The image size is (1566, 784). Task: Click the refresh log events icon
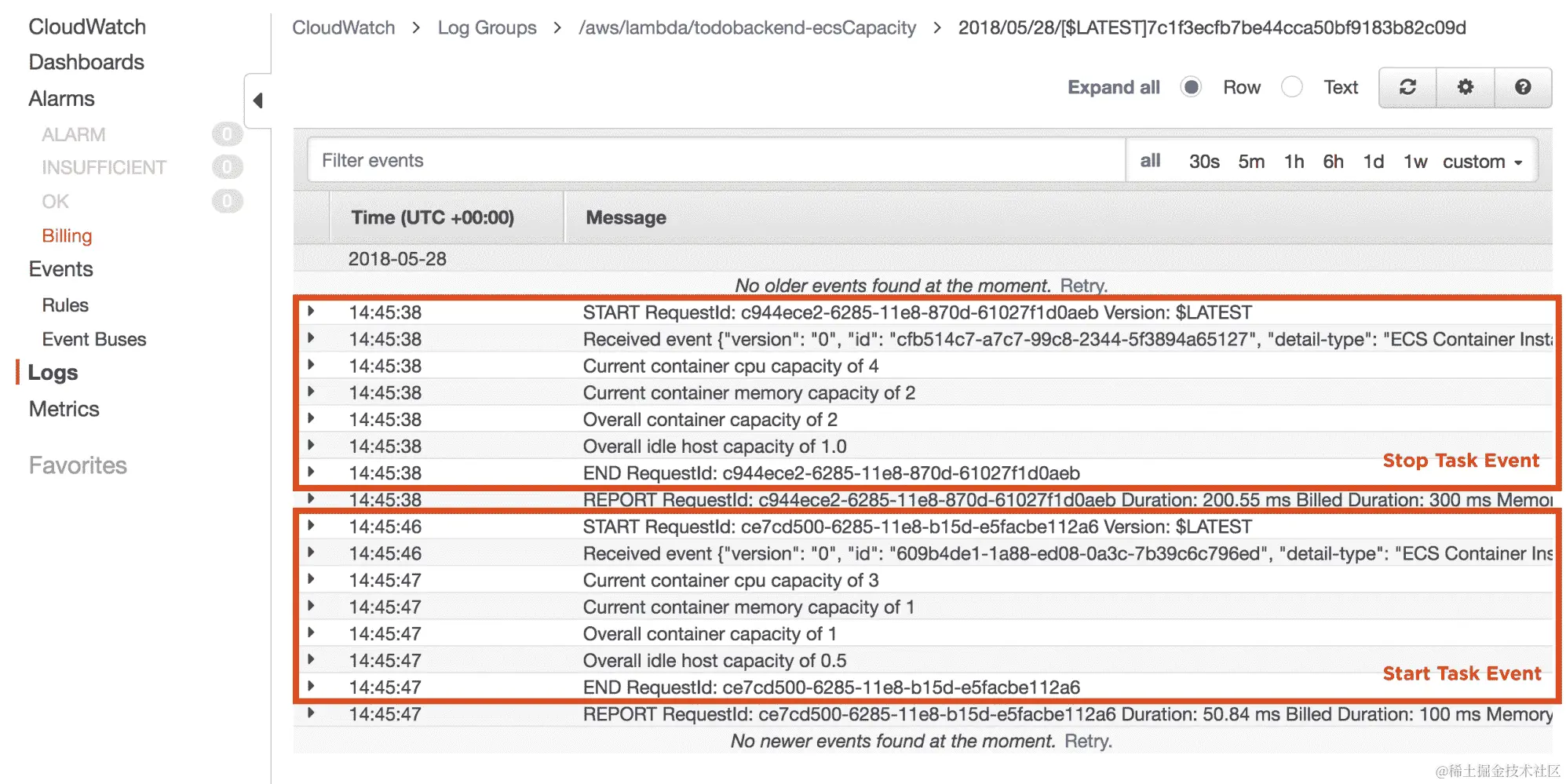point(1407,87)
